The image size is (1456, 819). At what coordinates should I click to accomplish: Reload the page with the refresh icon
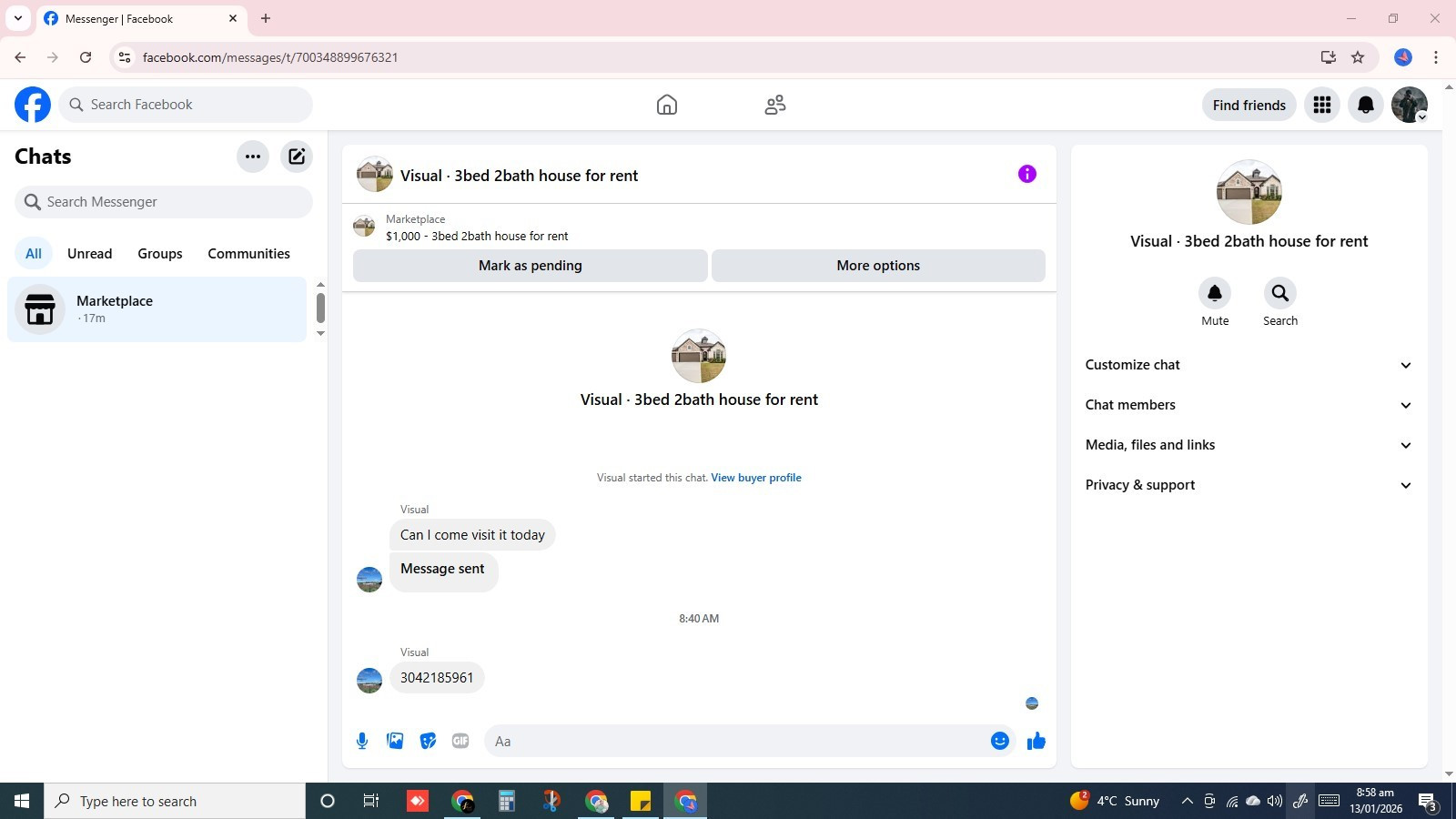tap(86, 57)
